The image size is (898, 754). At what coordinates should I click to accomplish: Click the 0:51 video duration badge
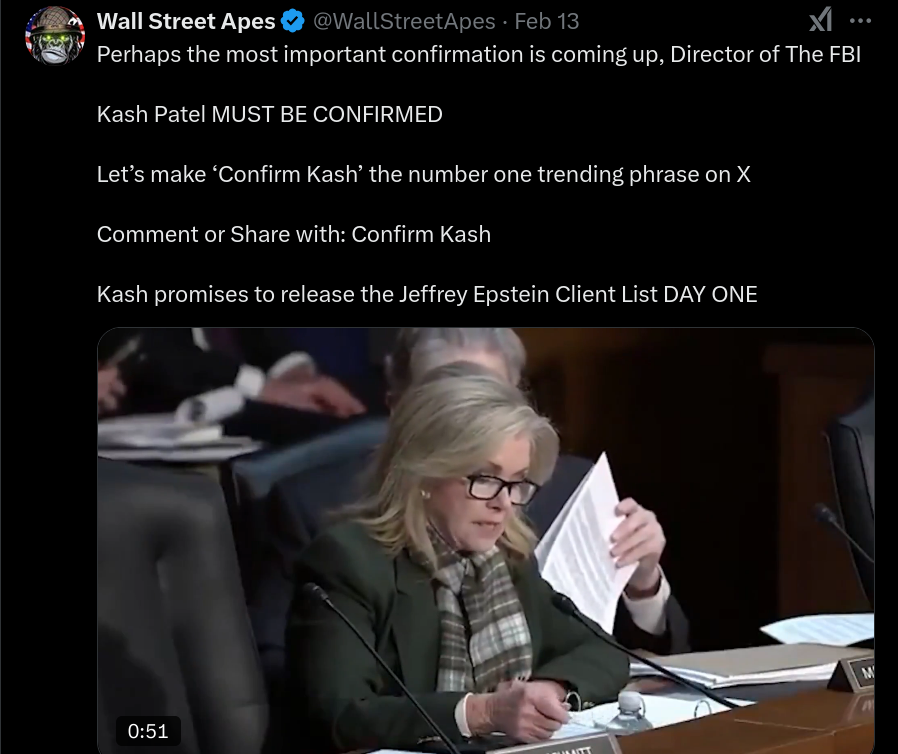pyautogui.click(x=148, y=731)
